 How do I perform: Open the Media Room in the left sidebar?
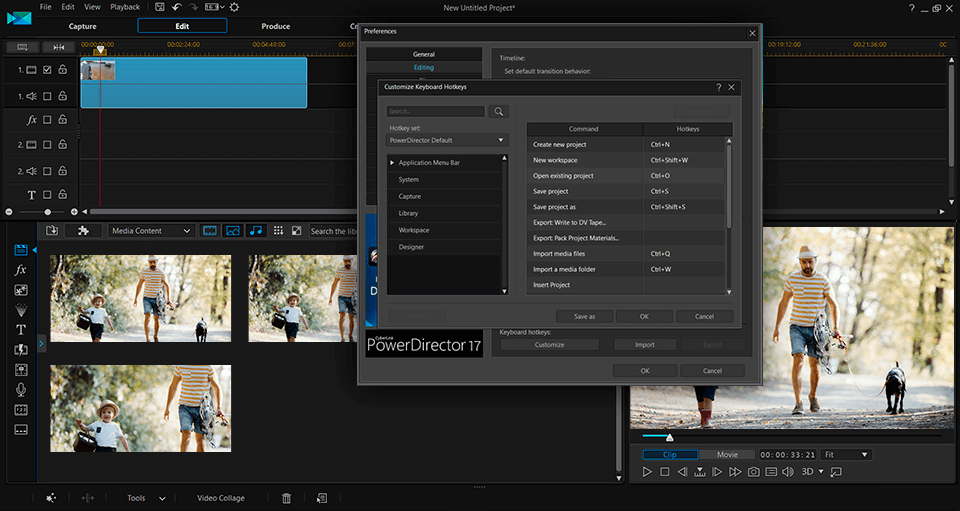(x=21, y=250)
